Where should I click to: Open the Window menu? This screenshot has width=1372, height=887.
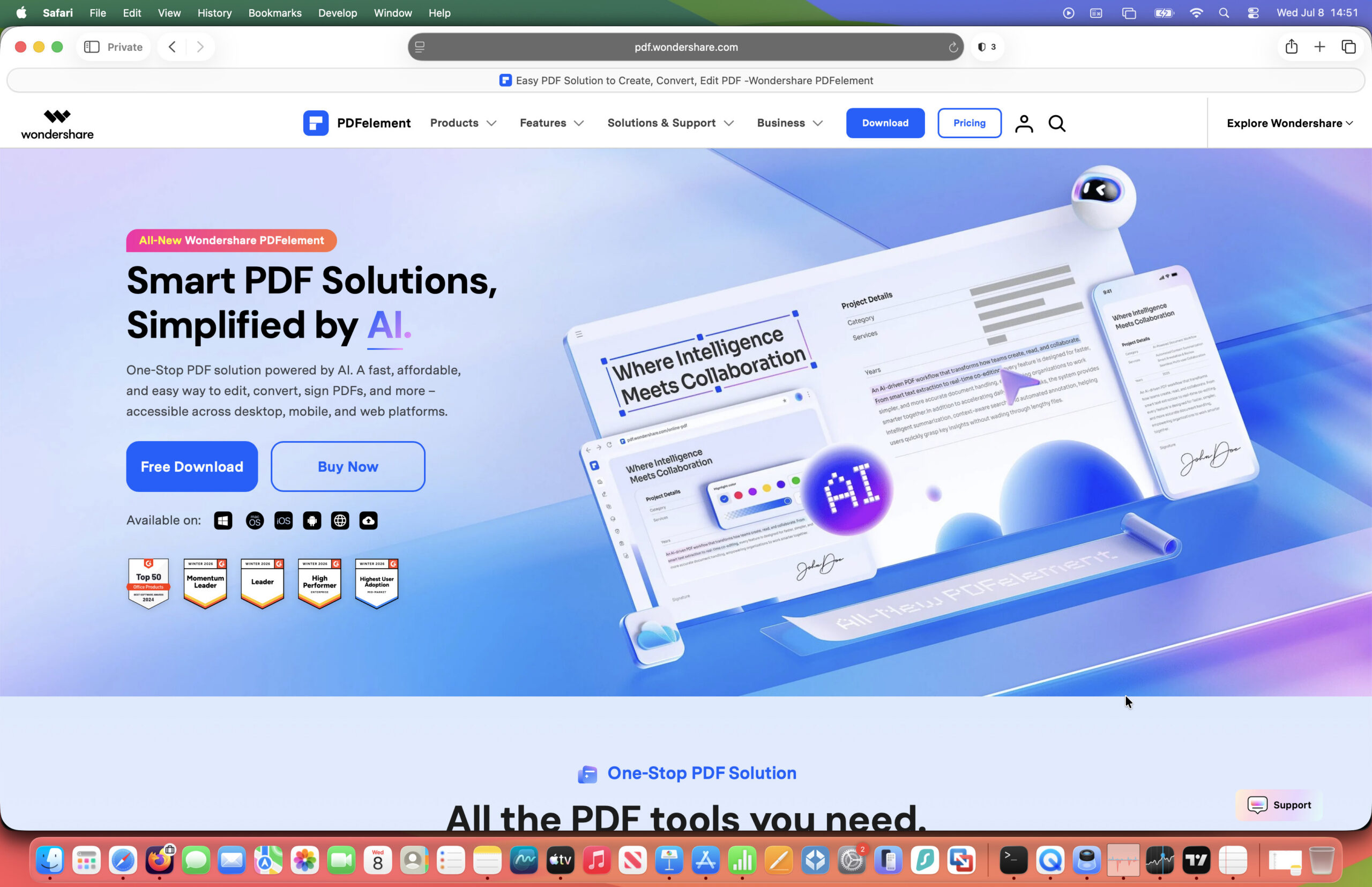coord(393,13)
